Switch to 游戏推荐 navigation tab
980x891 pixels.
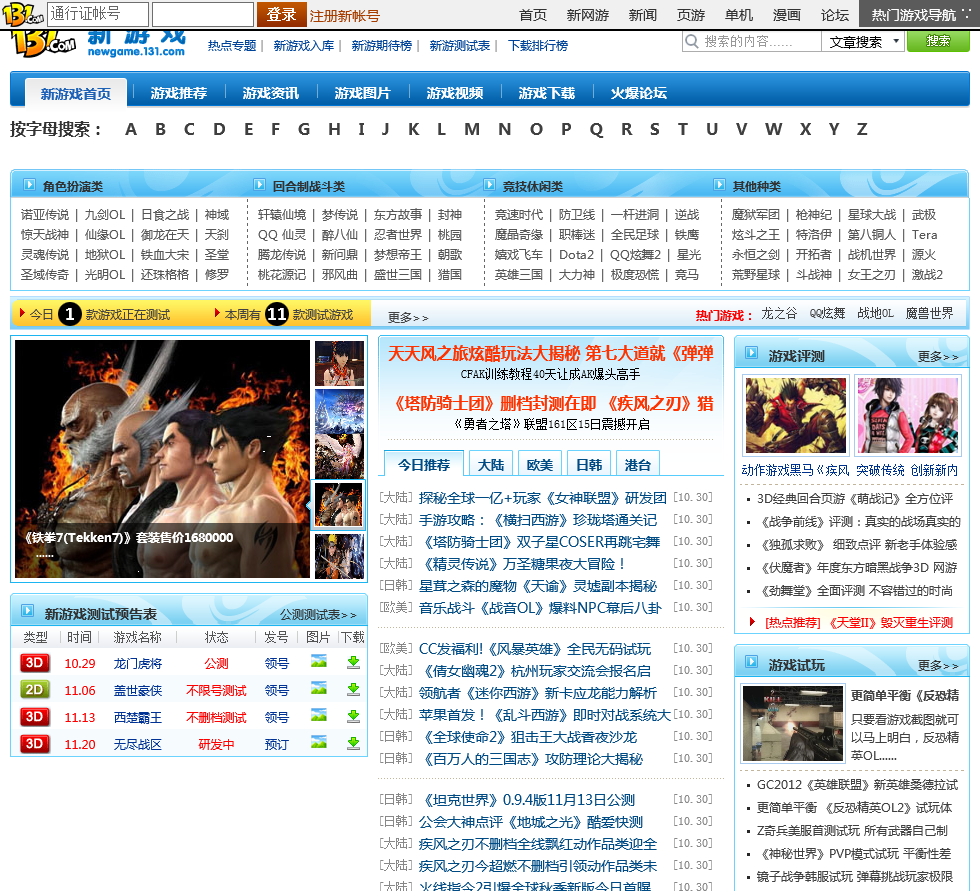179,93
